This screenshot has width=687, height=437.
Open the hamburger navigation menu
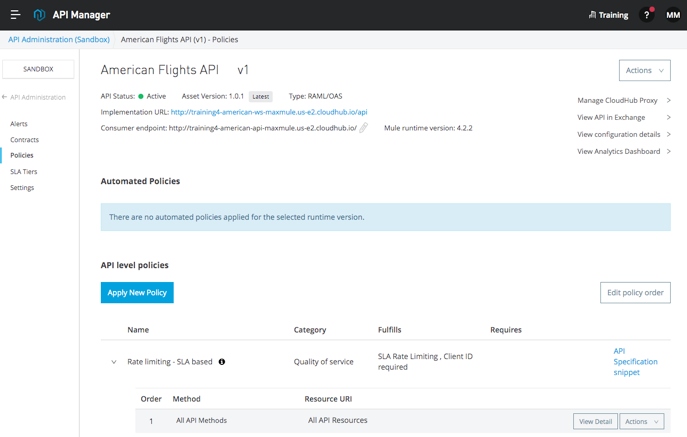coord(15,14)
